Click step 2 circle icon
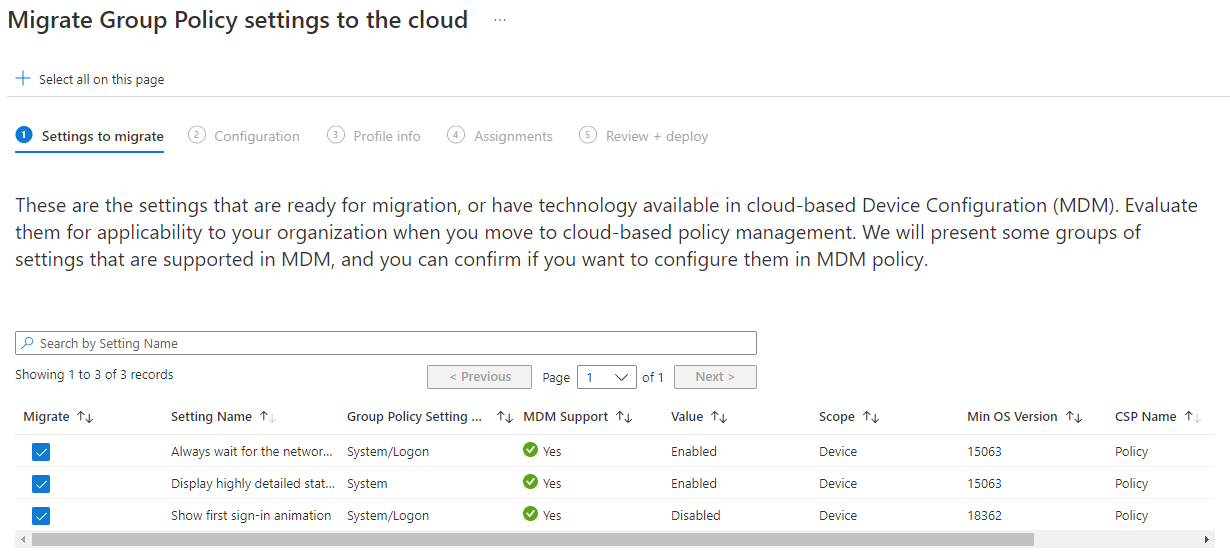Screen dimensions: 1230x554 [197, 135]
